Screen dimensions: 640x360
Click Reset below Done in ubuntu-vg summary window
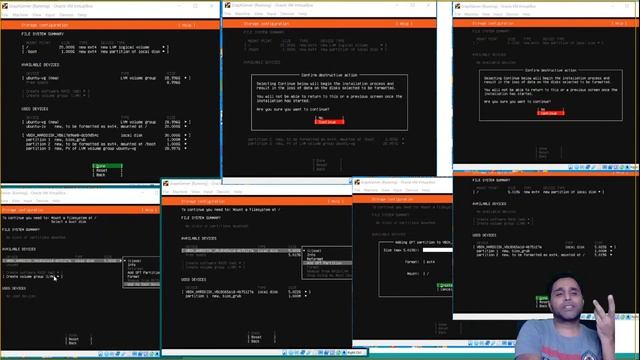pos(107,171)
